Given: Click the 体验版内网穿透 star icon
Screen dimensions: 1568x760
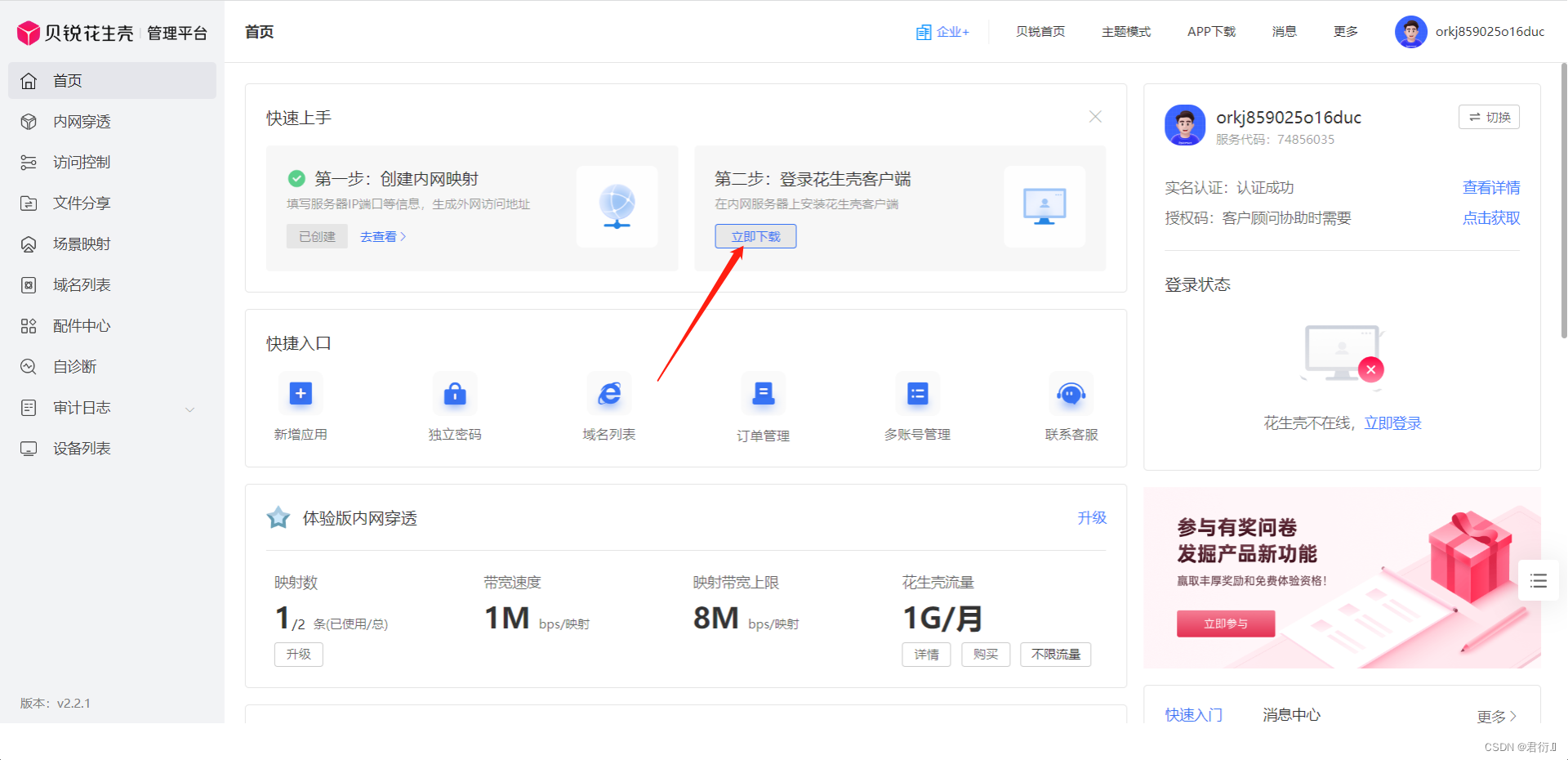Looking at the screenshot, I should 278,518.
